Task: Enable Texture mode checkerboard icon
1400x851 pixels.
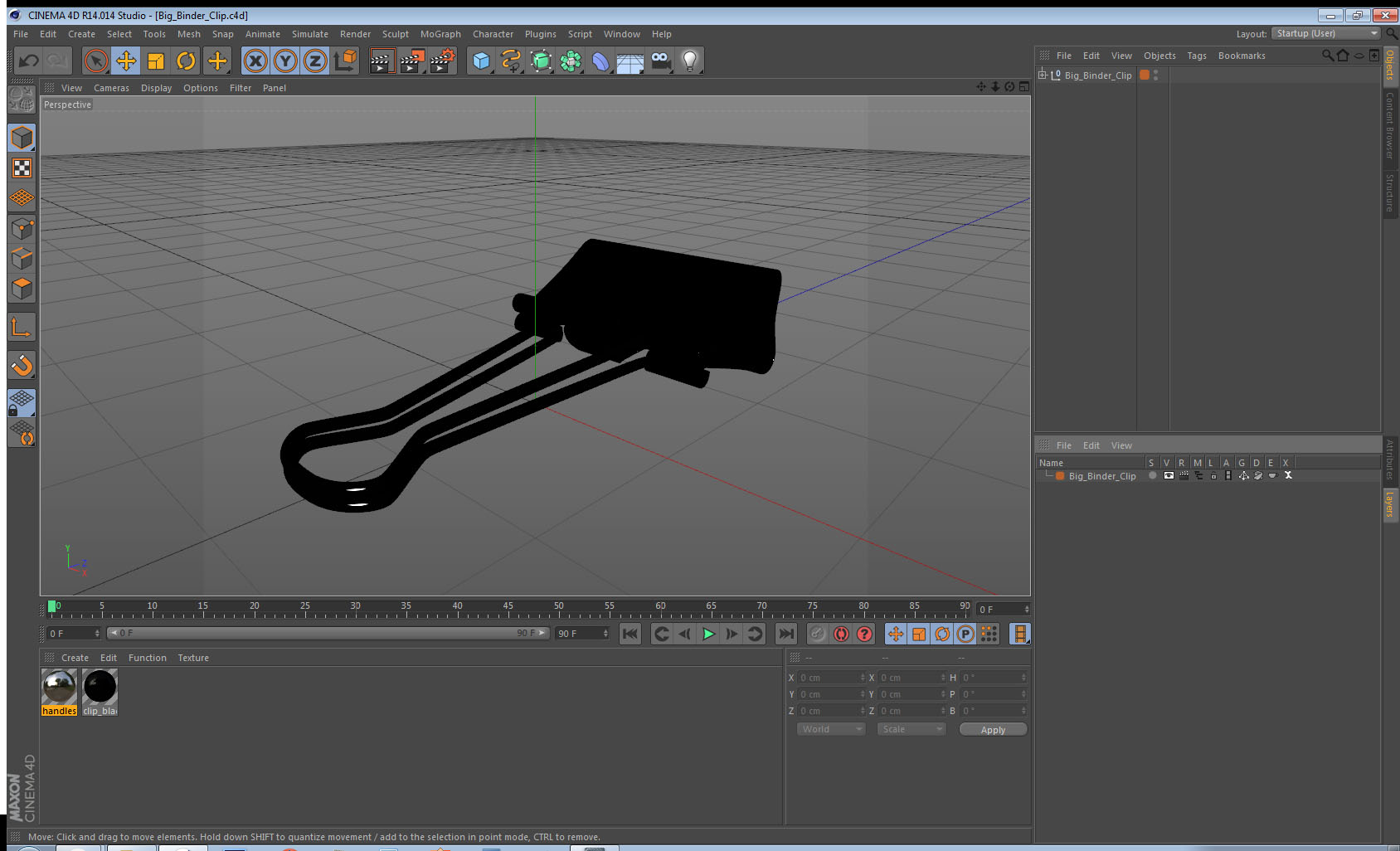Action: point(22,168)
